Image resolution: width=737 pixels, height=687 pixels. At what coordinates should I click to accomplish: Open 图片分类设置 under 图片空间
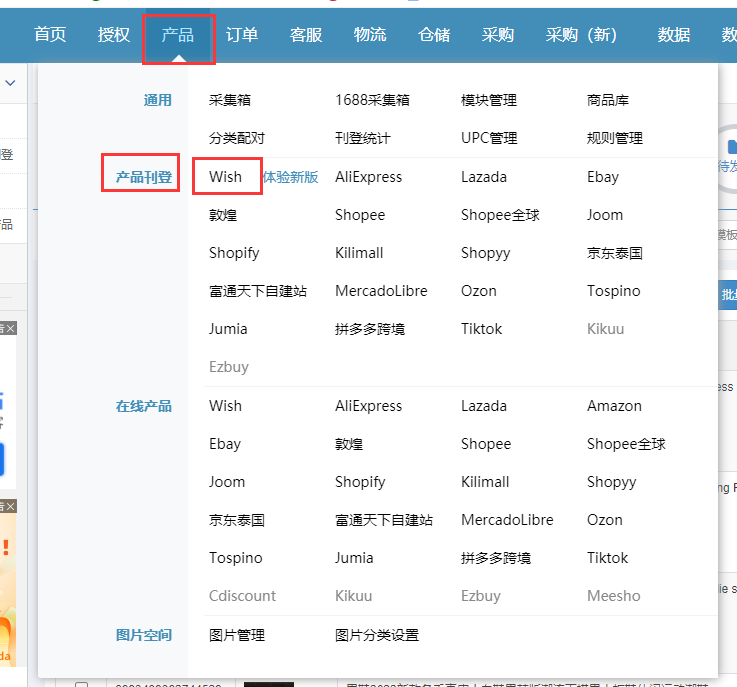[x=377, y=635]
